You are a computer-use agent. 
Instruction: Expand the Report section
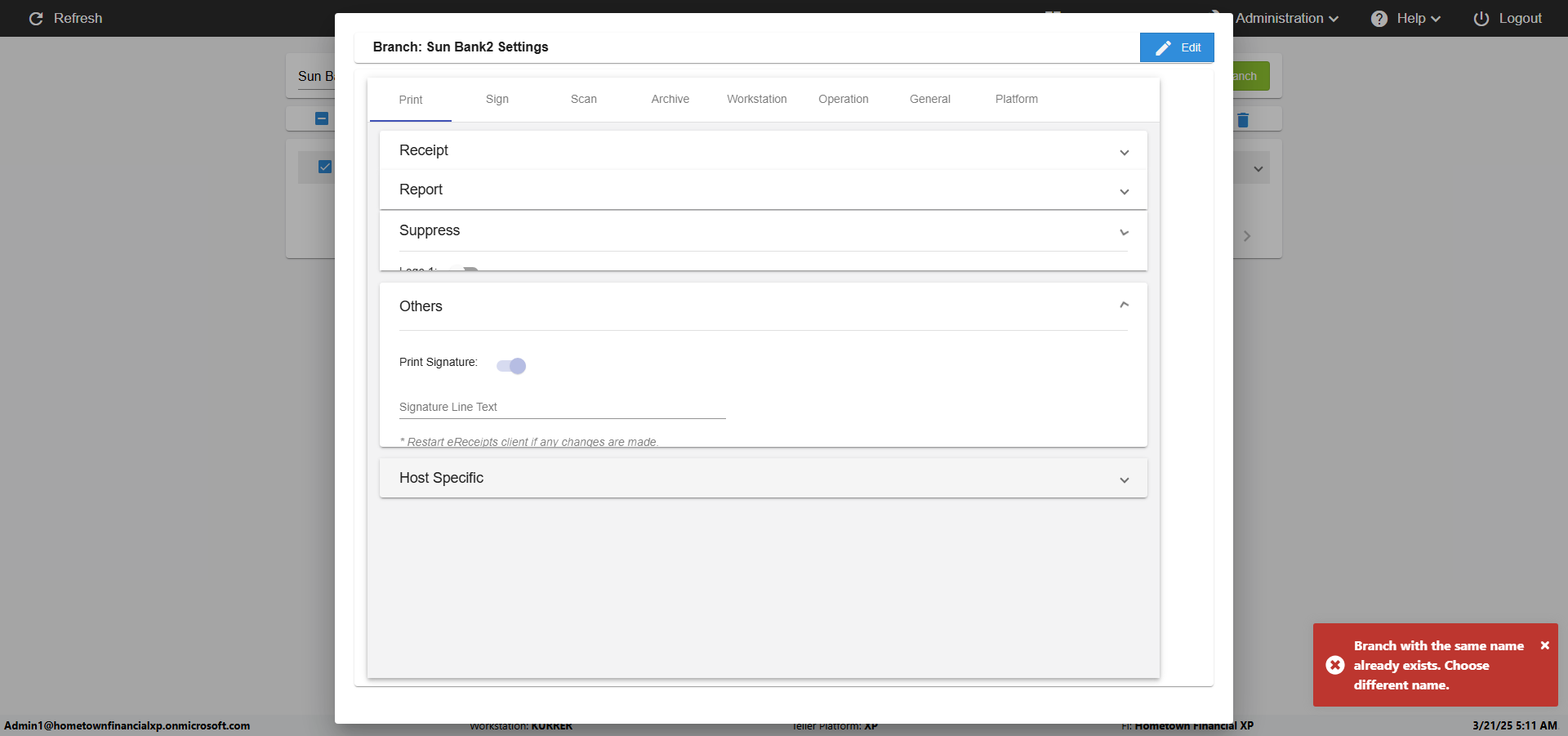click(1124, 191)
